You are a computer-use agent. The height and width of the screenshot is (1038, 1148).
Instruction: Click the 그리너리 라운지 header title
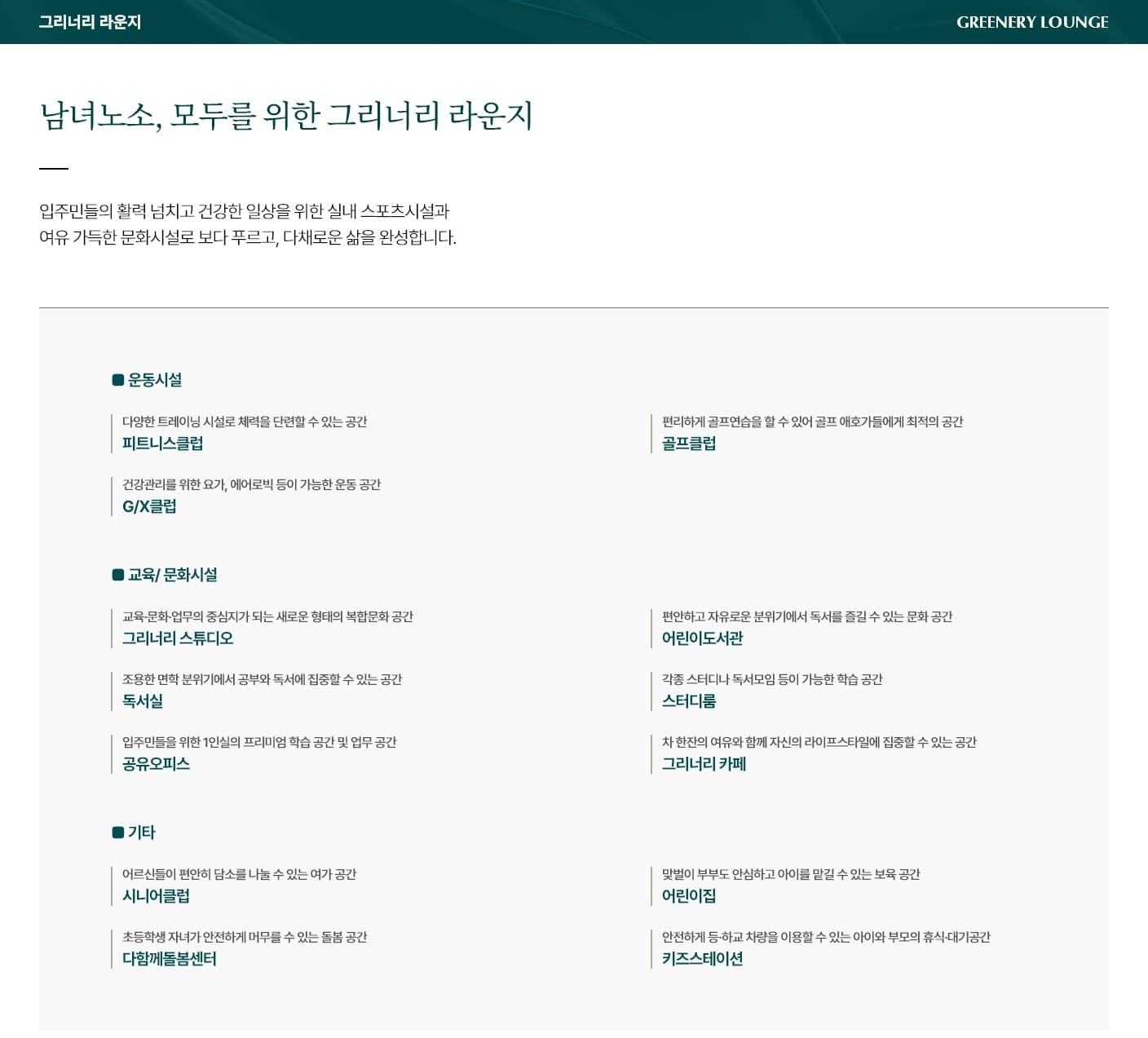coord(90,22)
